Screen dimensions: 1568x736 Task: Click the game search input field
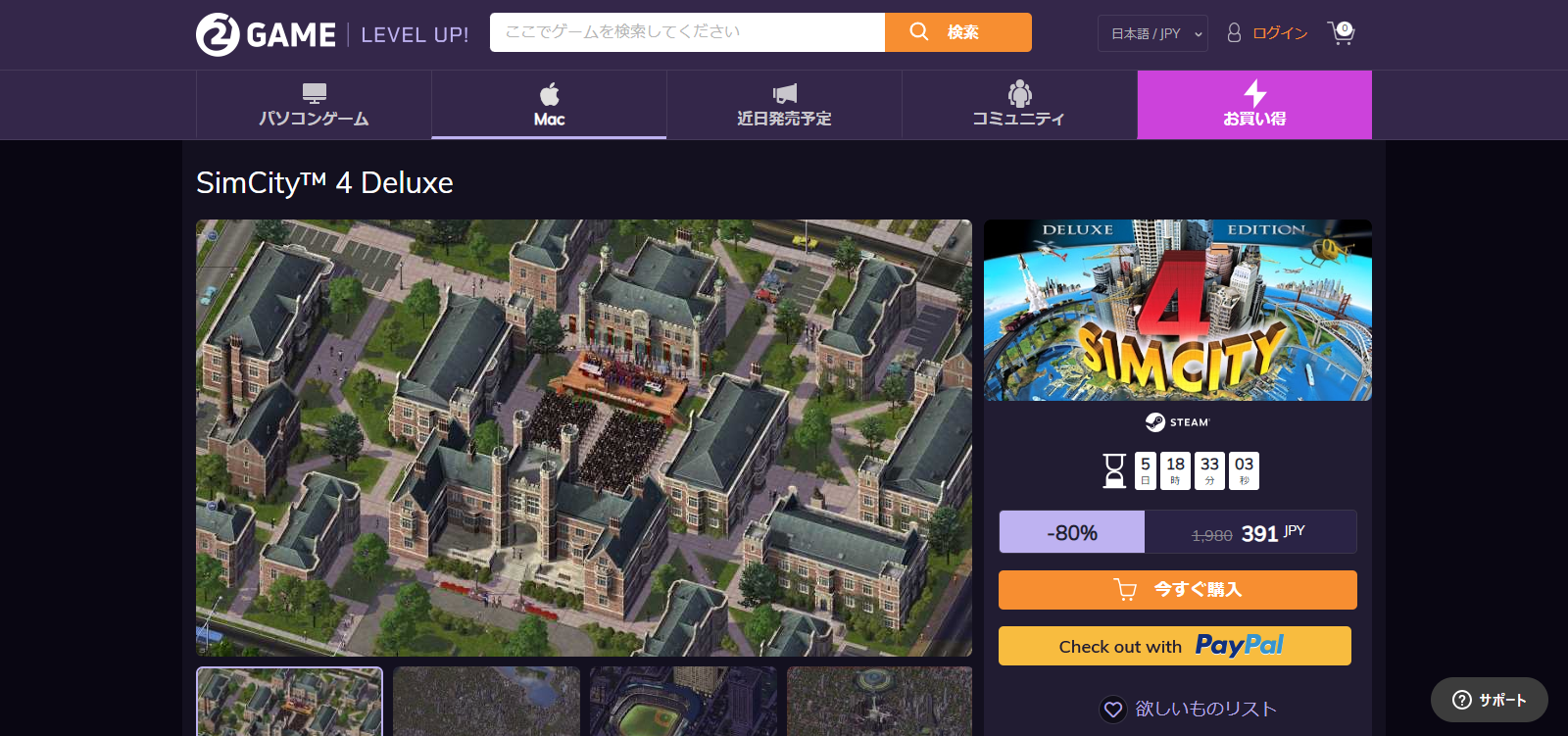tap(687, 32)
